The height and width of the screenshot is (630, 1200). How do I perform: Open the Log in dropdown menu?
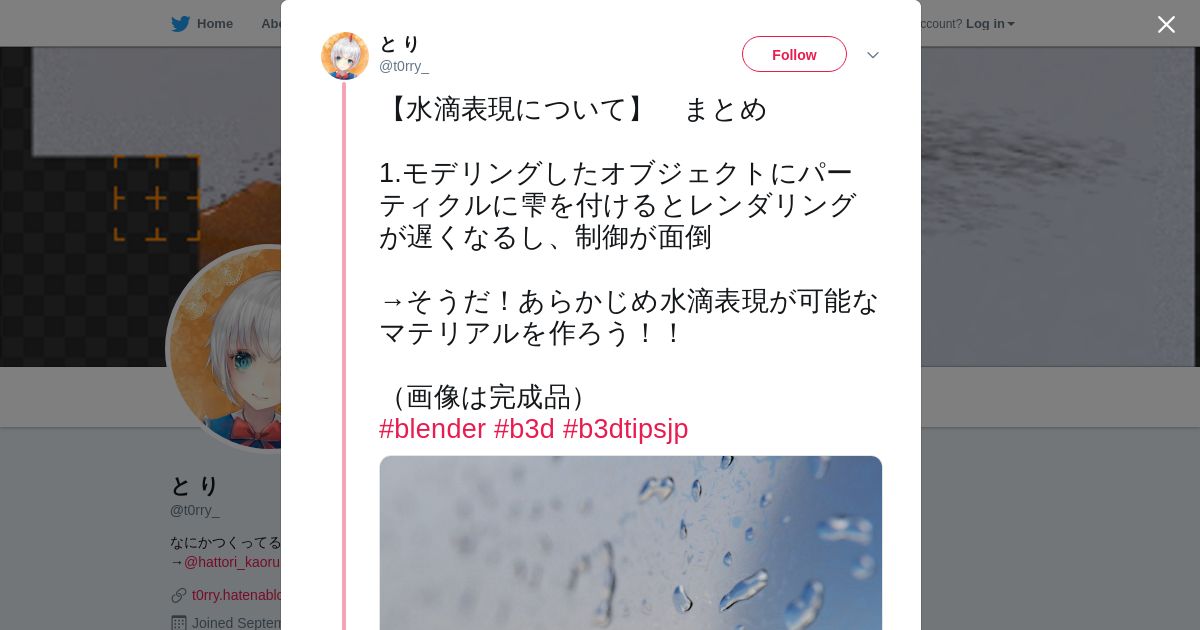985,24
